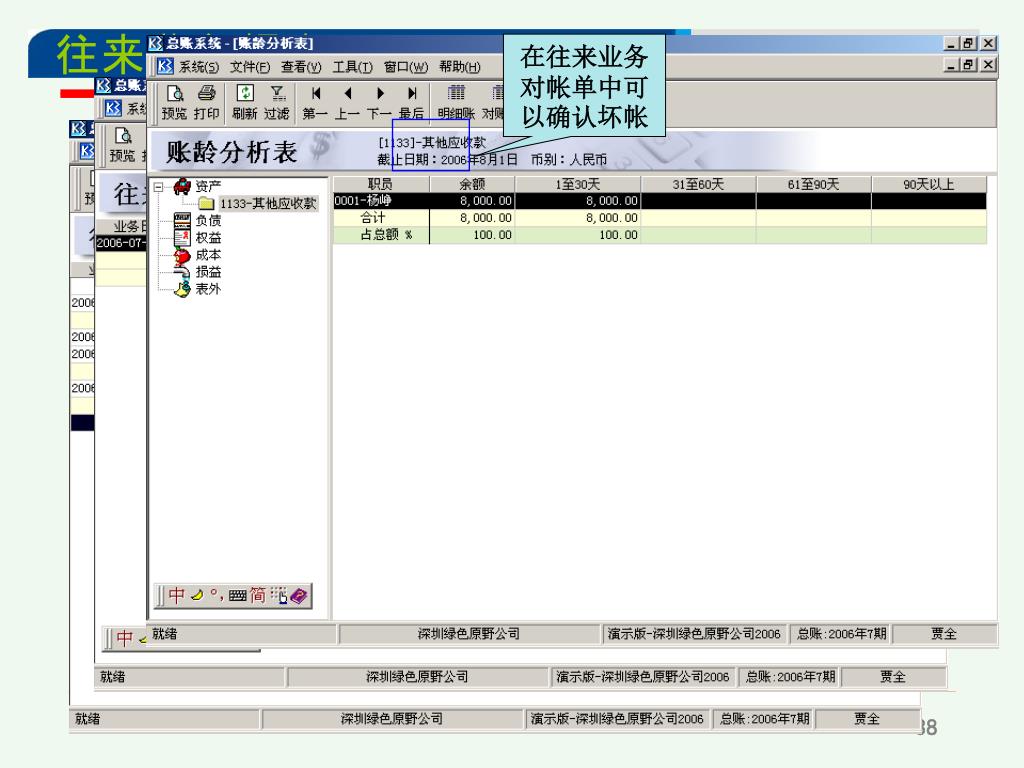Toggle the Chinese punctuation mode on the IME bar

pyautogui.click(x=216, y=595)
